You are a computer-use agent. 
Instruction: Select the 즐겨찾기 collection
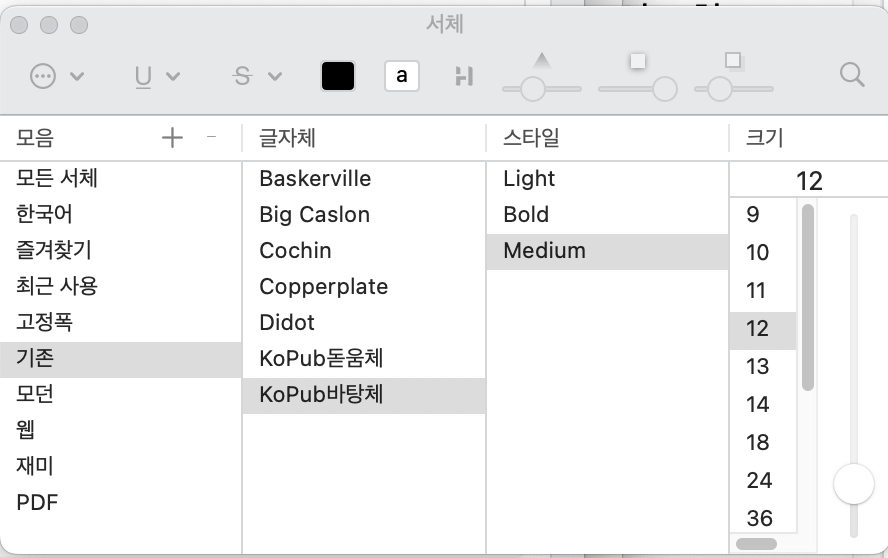tap(121, 250)
